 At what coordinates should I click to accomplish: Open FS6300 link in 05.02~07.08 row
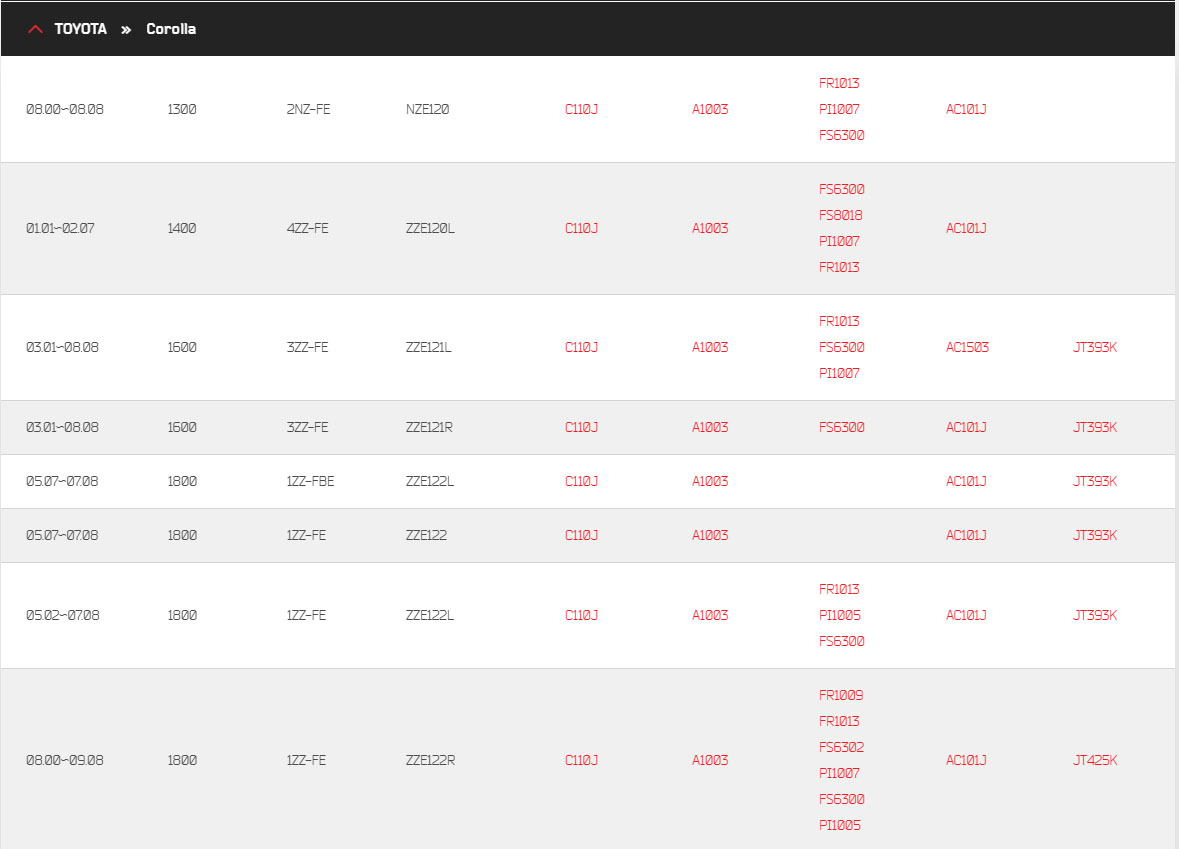point(841,642)
